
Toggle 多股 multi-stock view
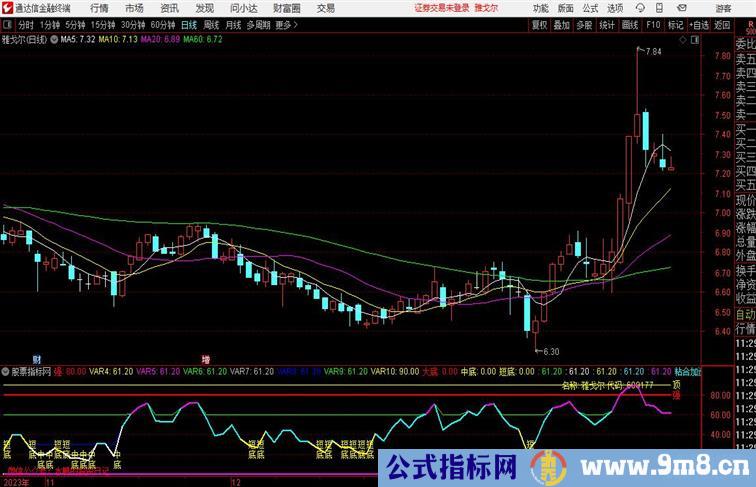pyautogui.click(x=584, y=24)
